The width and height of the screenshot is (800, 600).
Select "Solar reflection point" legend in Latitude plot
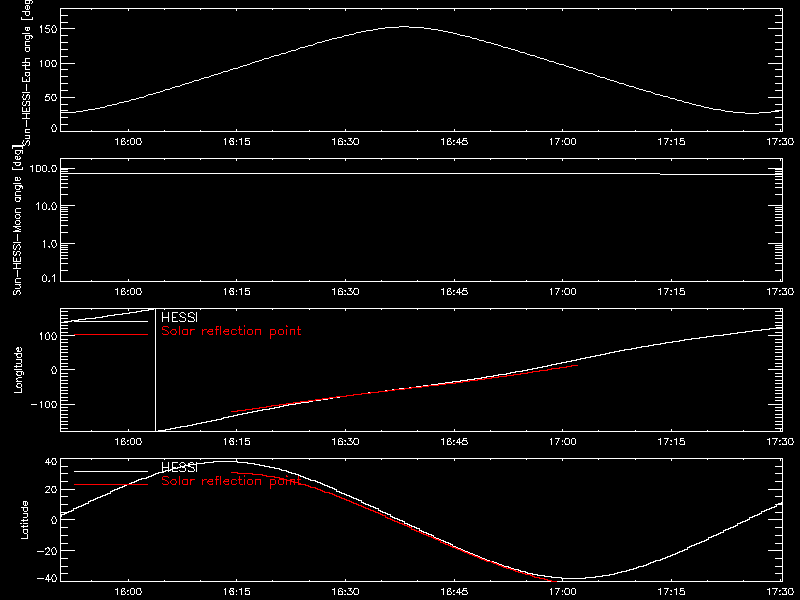click(231, 481)
